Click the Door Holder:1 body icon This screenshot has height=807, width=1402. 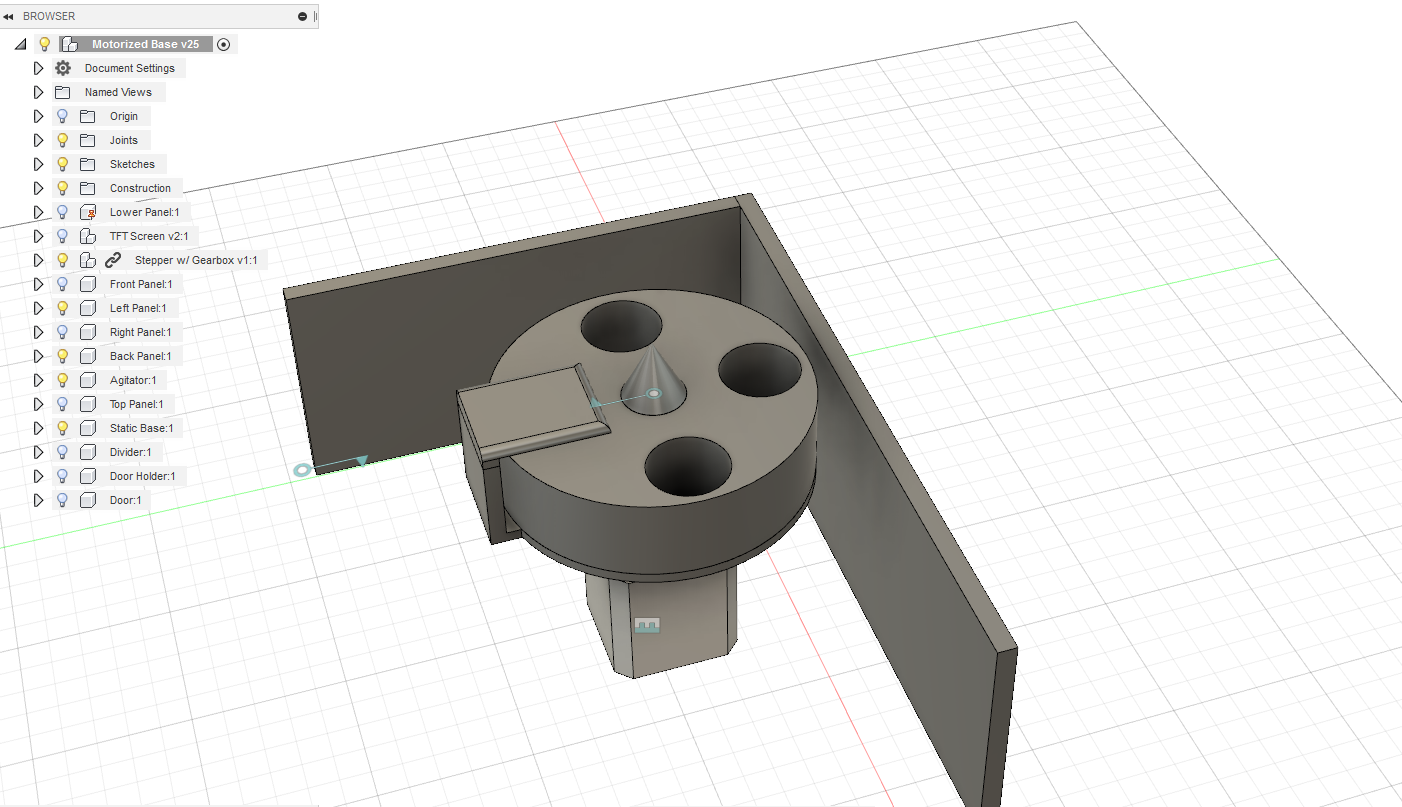pyautogui.click(x=87, y=476)
